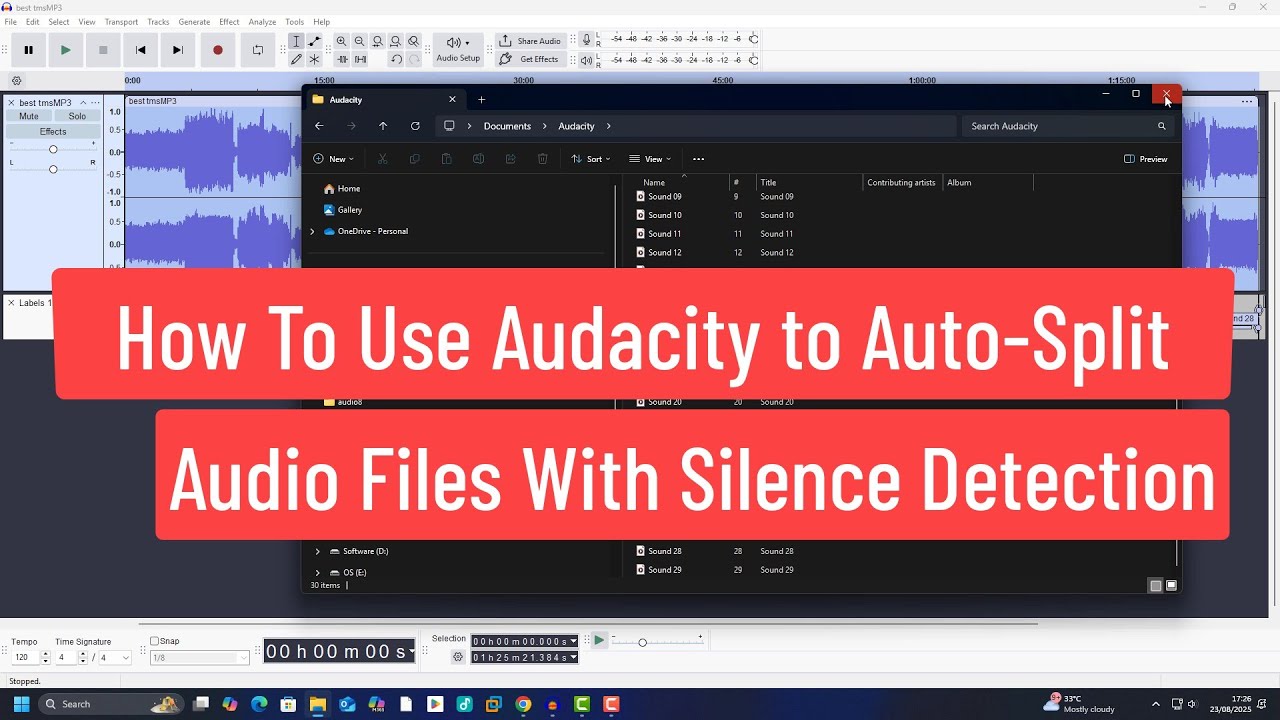Collapse the best tmsMP3 track
The width and height of the screenshot is (1280, 720).
coord(83,102)
